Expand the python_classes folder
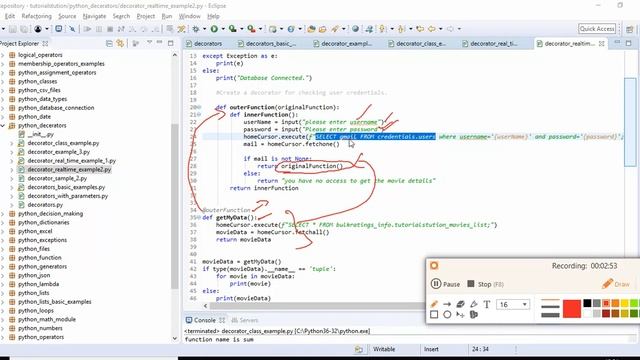Viewport: 640px width, 360px height. click(x=3, y=81)
